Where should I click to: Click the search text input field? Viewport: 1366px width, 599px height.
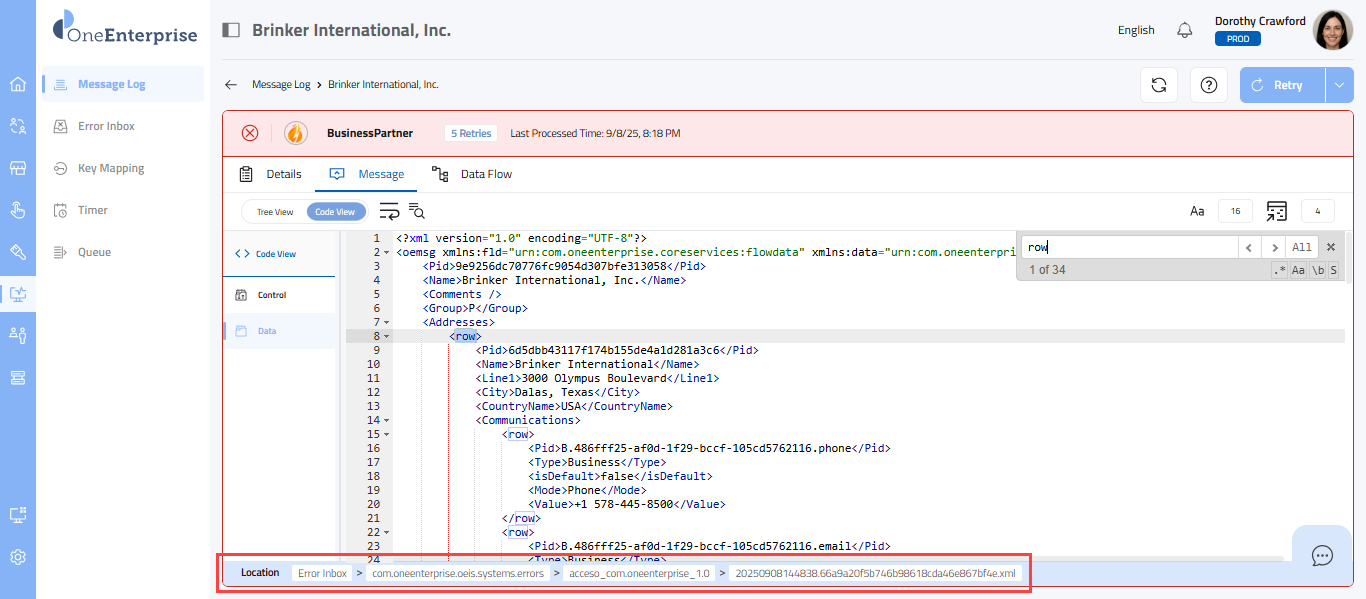1128,247
